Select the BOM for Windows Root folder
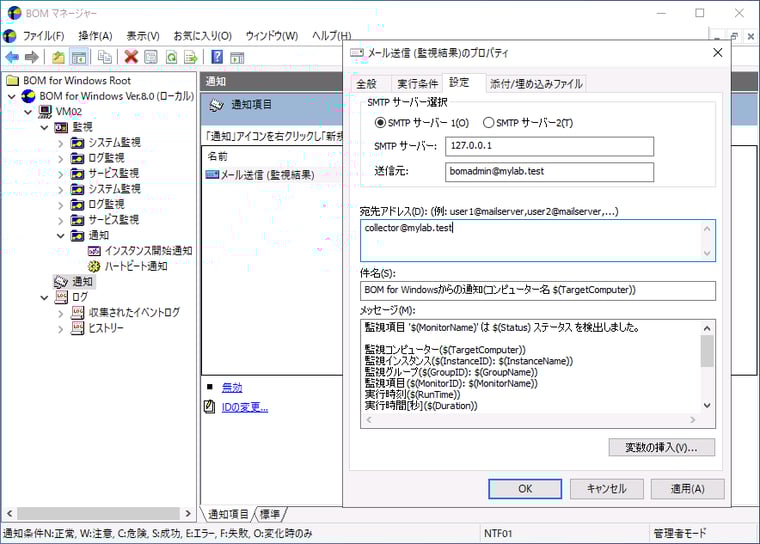The width and height of the screenshot is (760, 544). [x=69, y=80]
